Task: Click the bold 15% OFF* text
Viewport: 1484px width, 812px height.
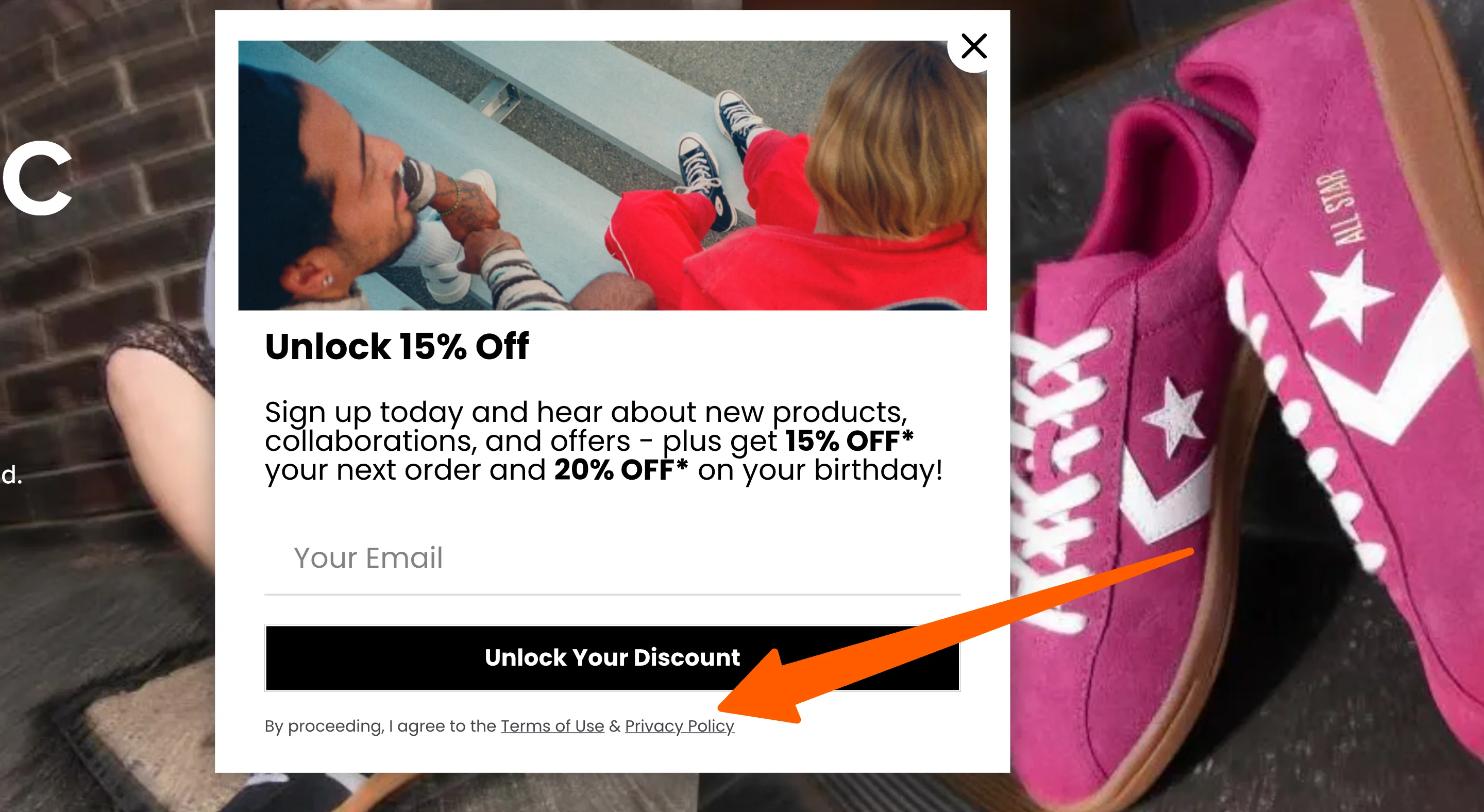Action: coord(849,441)
